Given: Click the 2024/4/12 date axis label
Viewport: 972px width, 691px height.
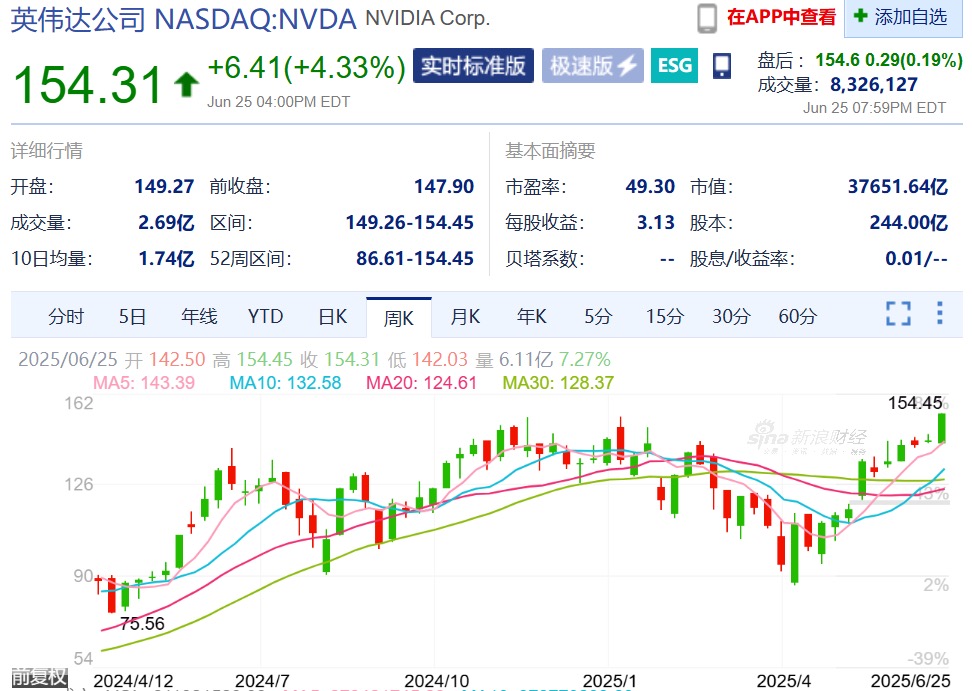Looking at the screenshot, I should pos(133,681).
